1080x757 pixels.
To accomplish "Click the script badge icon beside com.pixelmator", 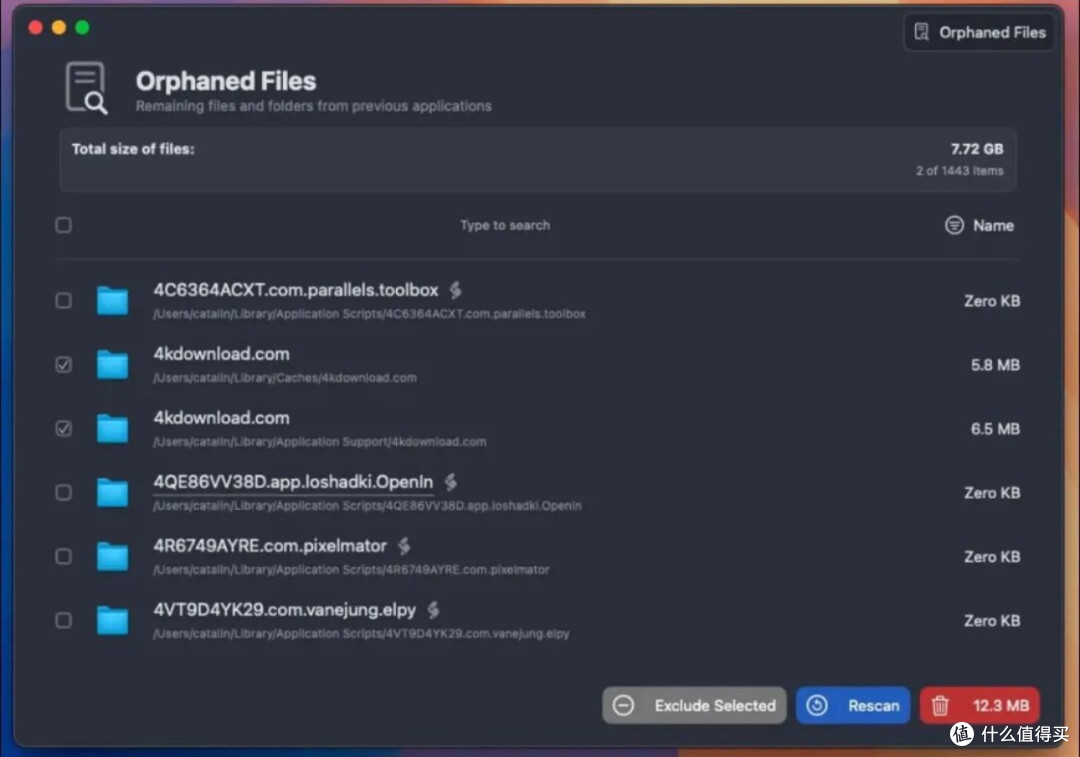I will pos(404,546).
